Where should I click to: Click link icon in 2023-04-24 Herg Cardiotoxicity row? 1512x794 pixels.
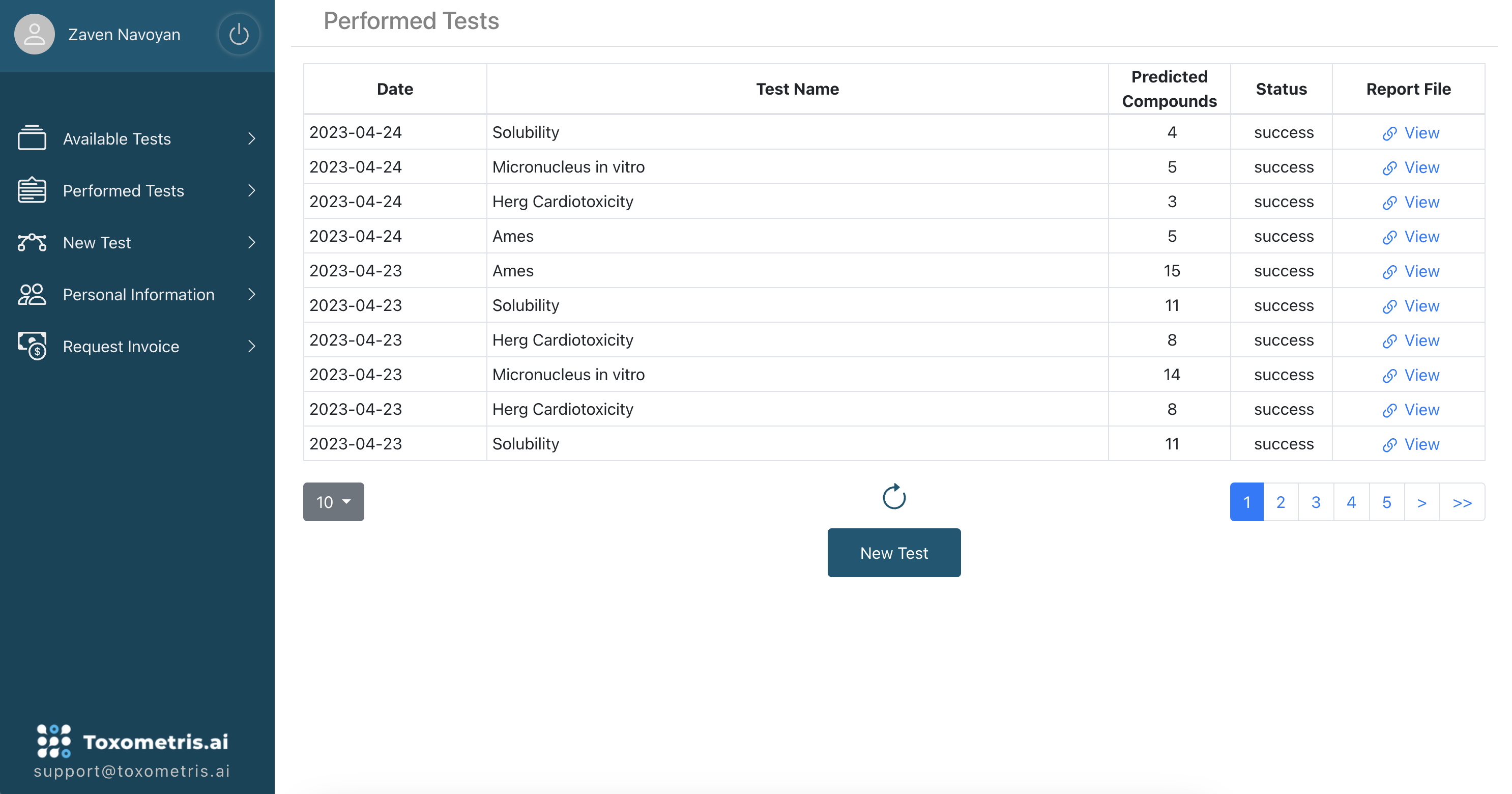click(x=1389, y=203)
